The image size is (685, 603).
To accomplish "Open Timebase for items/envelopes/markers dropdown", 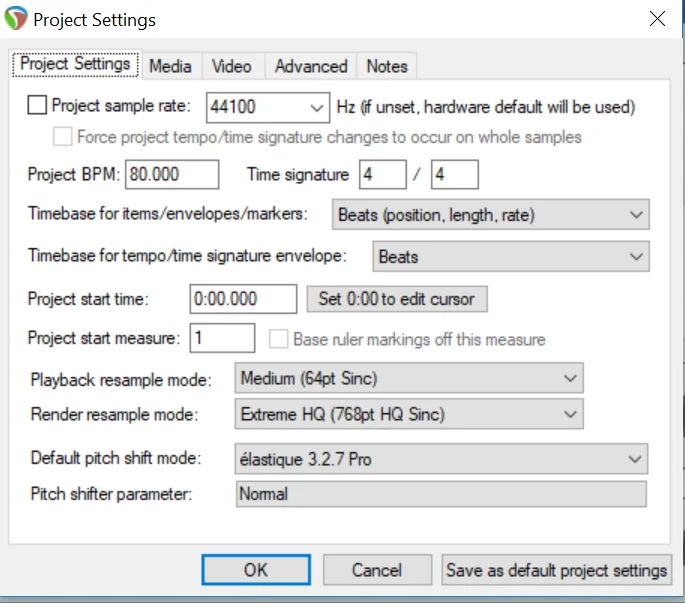I will 491,215.
